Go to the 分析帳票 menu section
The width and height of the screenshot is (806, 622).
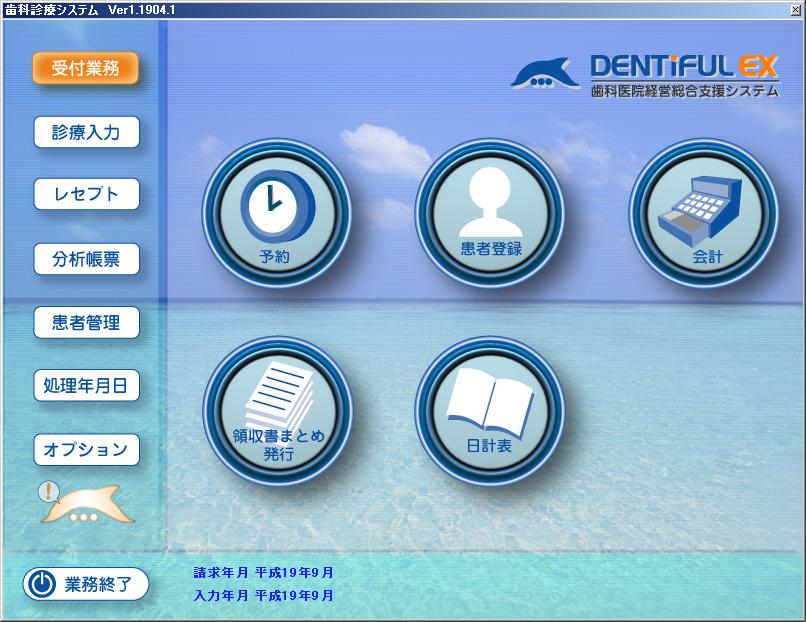[86, 259]
